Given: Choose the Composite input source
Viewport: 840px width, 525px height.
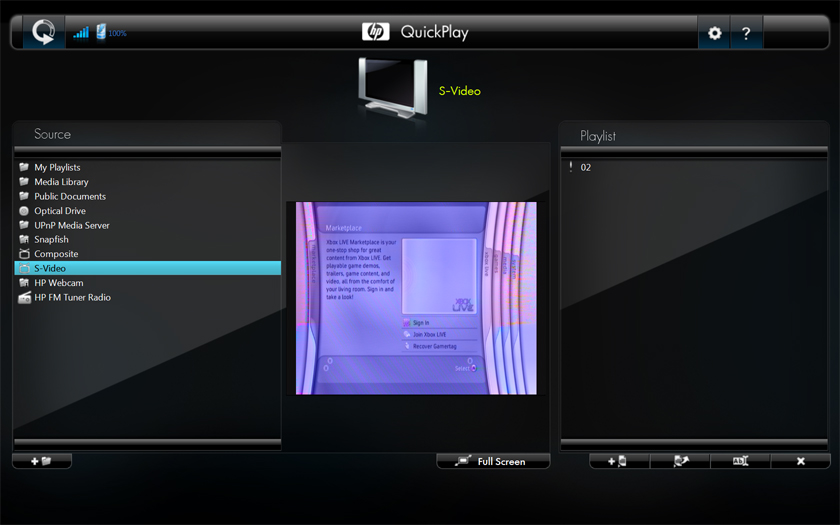Looking at the screenshot, I should 148,254.
